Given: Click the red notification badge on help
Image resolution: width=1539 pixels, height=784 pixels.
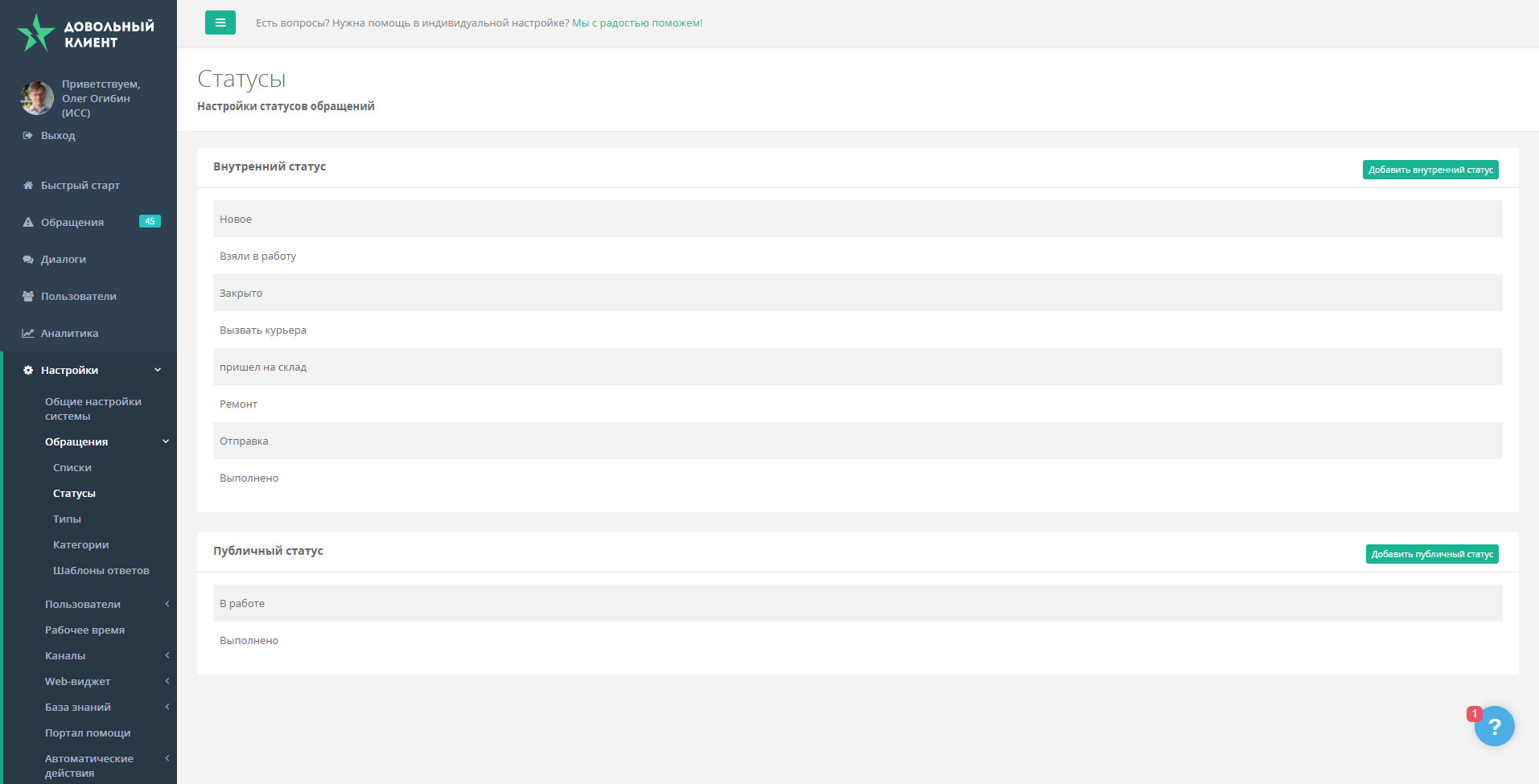Looking at the screenshot, I should 1474,713.
